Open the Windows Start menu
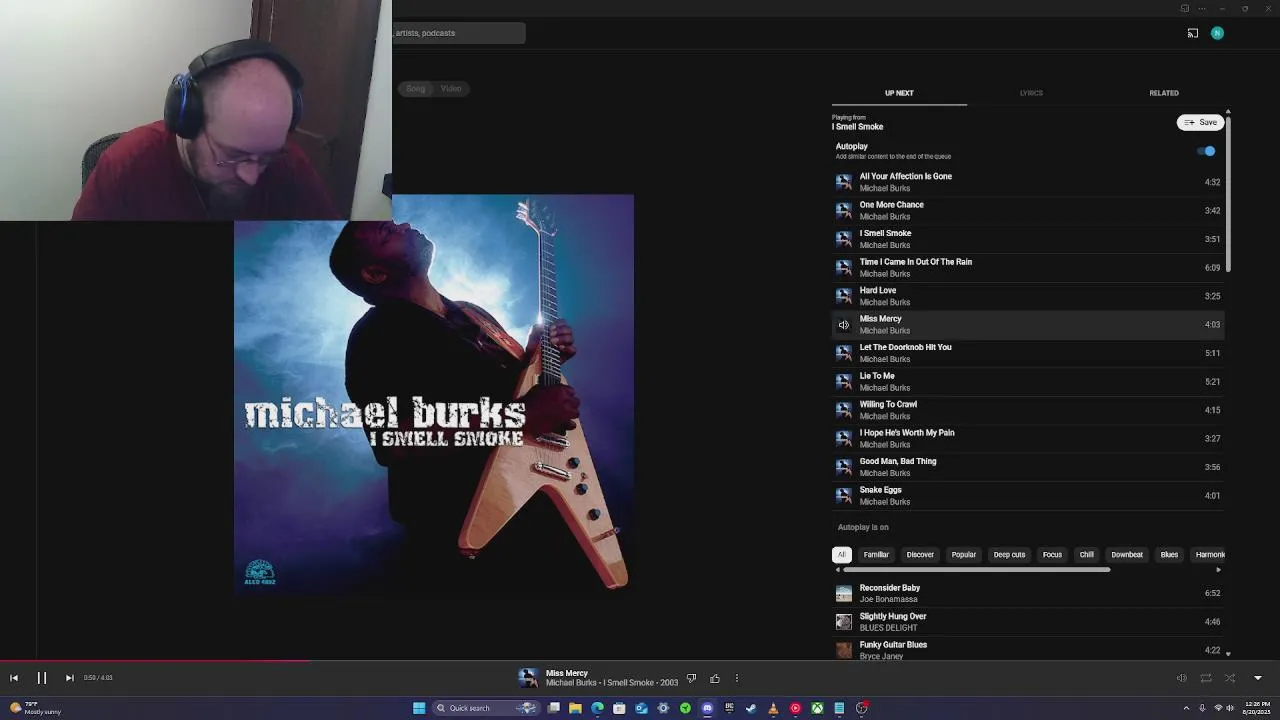 click(x=419, y=708)
